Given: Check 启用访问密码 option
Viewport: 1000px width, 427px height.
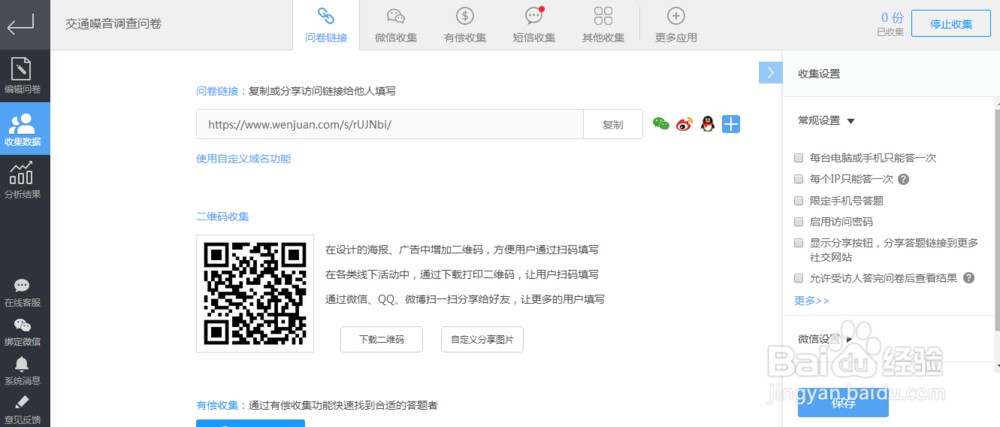Looking at the screenshot, I should coord(798,222).
